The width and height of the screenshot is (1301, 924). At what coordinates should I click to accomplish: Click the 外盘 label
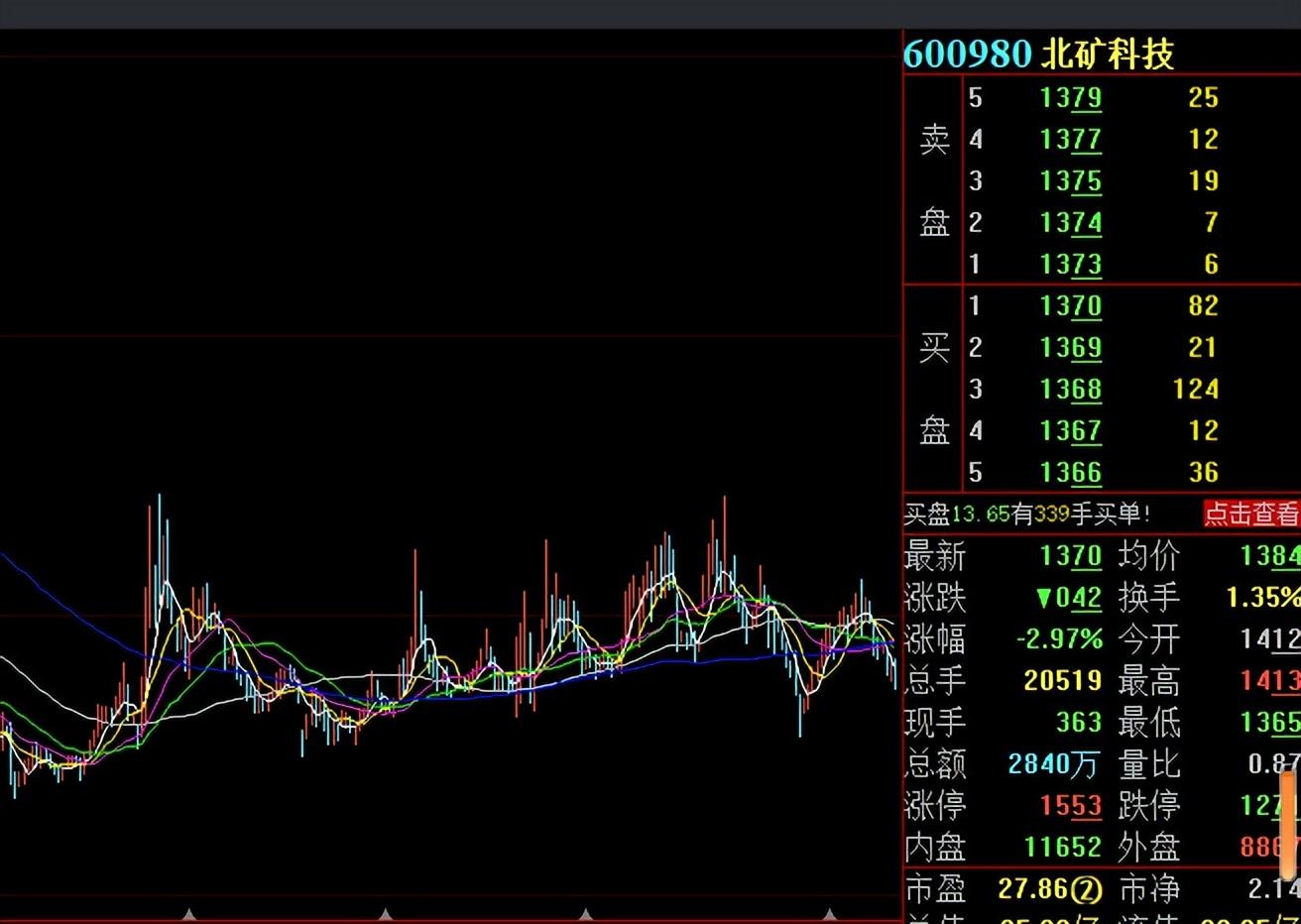1149,848
